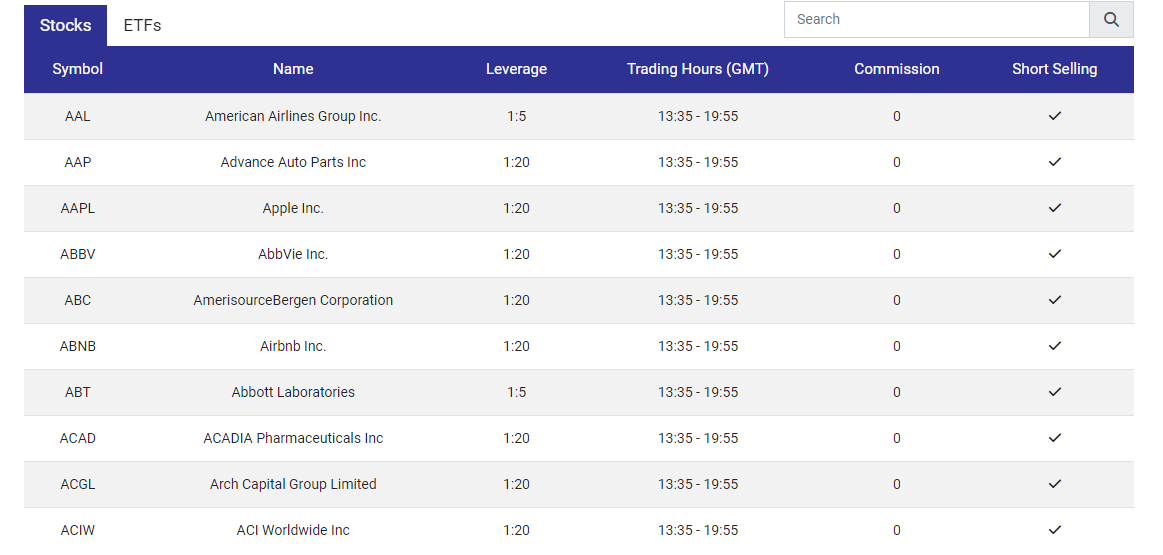
Task: Focus the Search input field
Action: (x=937, y=19)
